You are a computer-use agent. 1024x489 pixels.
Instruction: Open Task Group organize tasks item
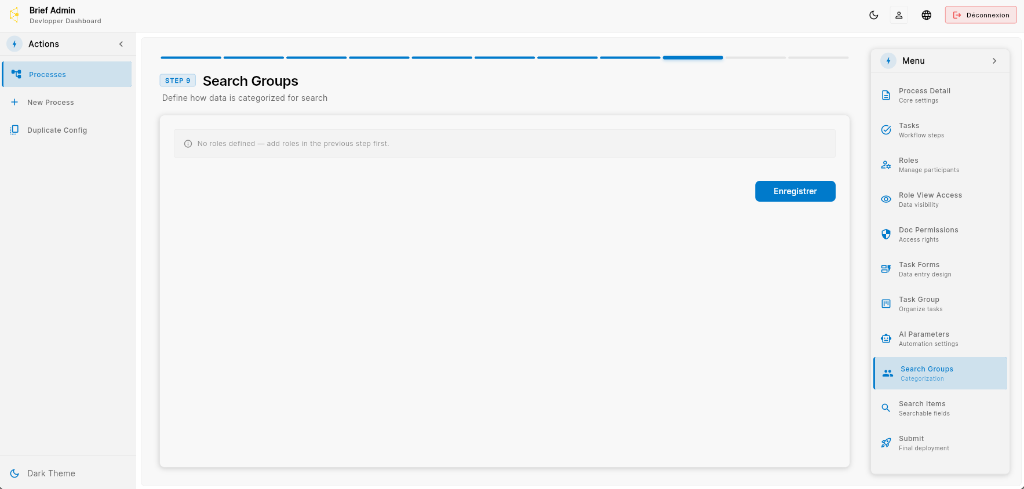pyautogui.click(x=940, y=304)
